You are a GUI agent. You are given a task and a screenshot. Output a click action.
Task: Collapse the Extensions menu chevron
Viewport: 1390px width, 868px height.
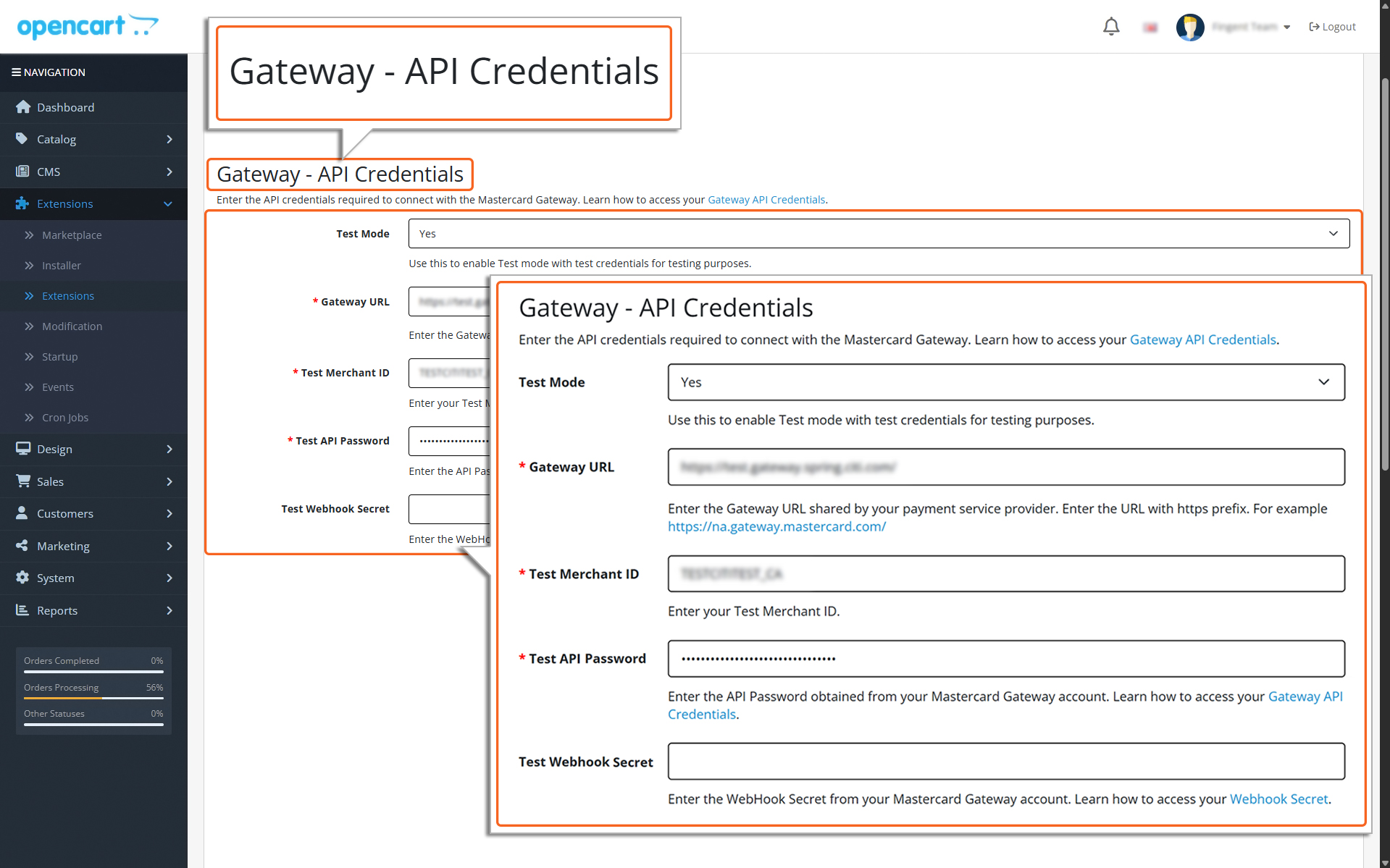[168, 204]
